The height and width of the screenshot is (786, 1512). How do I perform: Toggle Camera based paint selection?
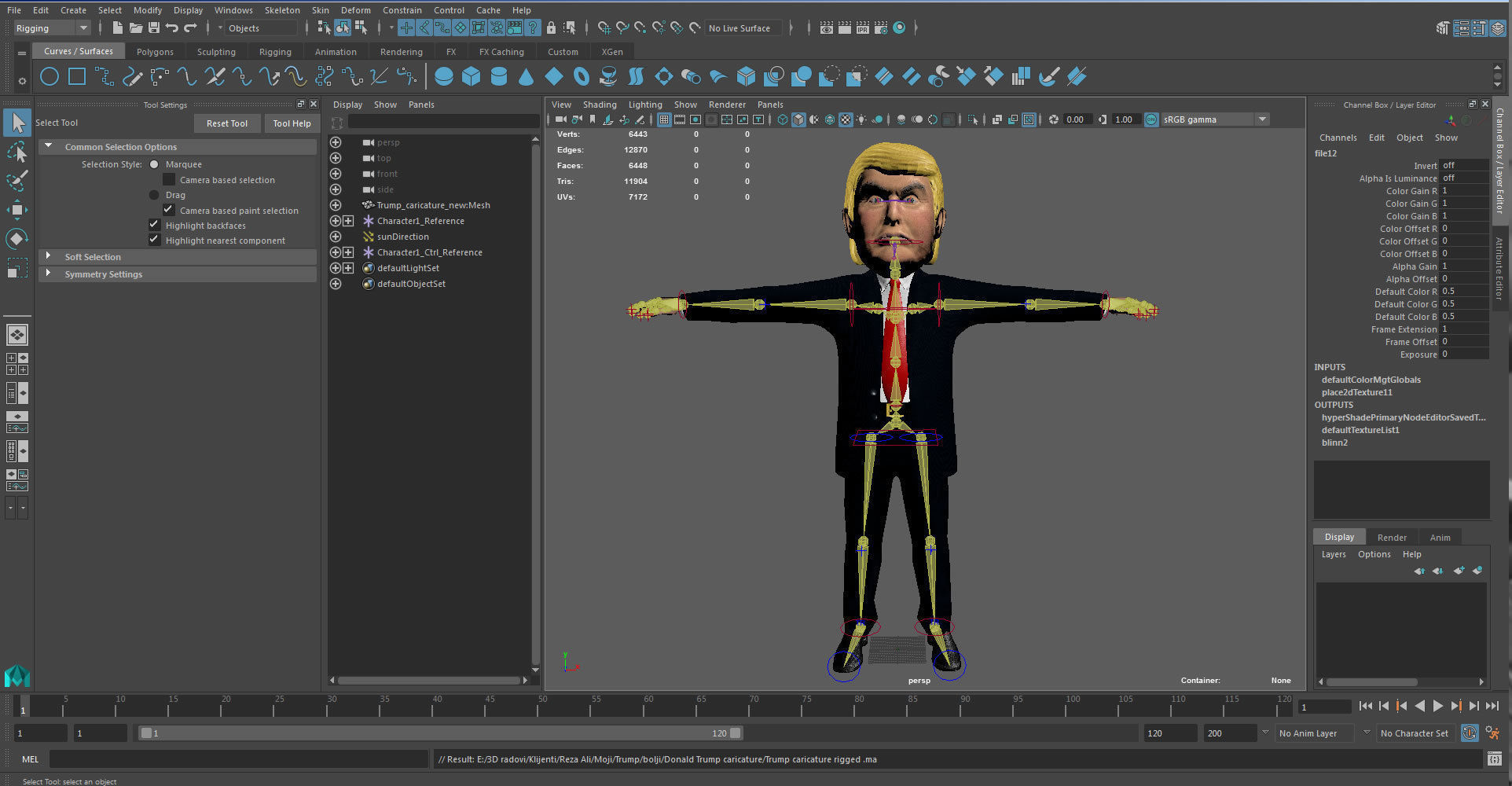click(168, 210)
